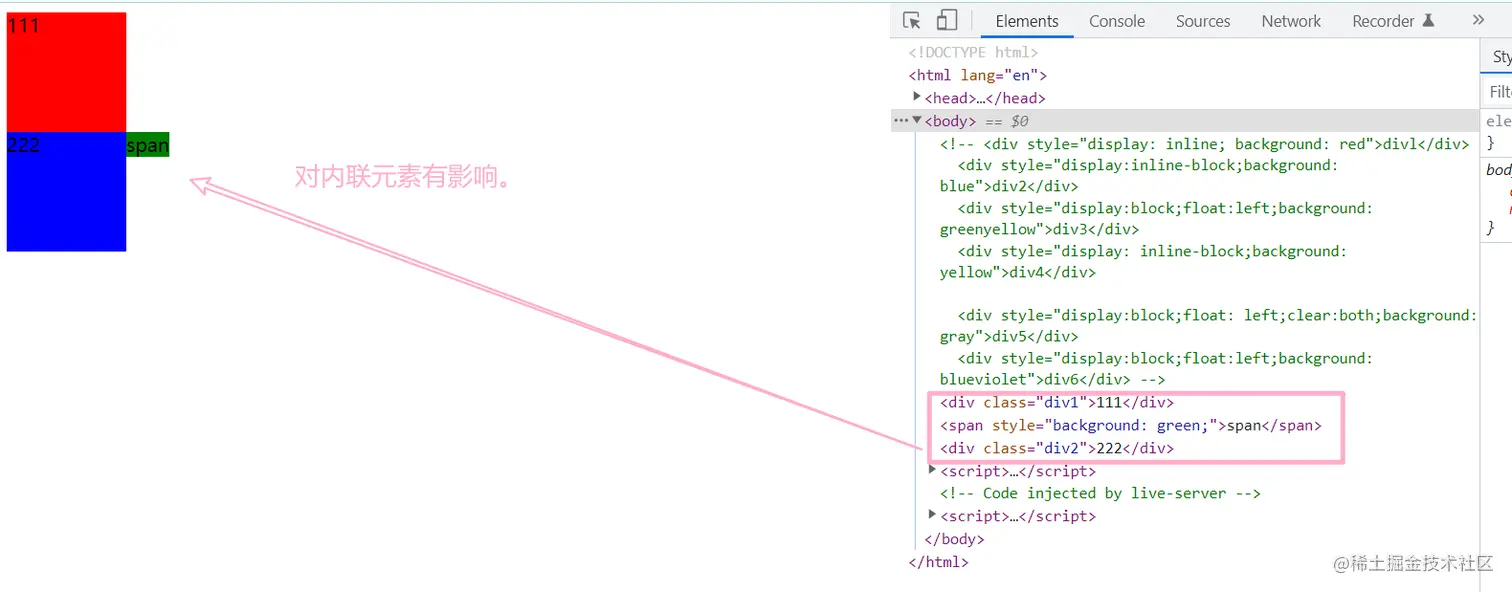Expand the second script element after live-server comment
1512x592 pixels.
(x=933, y=515)
